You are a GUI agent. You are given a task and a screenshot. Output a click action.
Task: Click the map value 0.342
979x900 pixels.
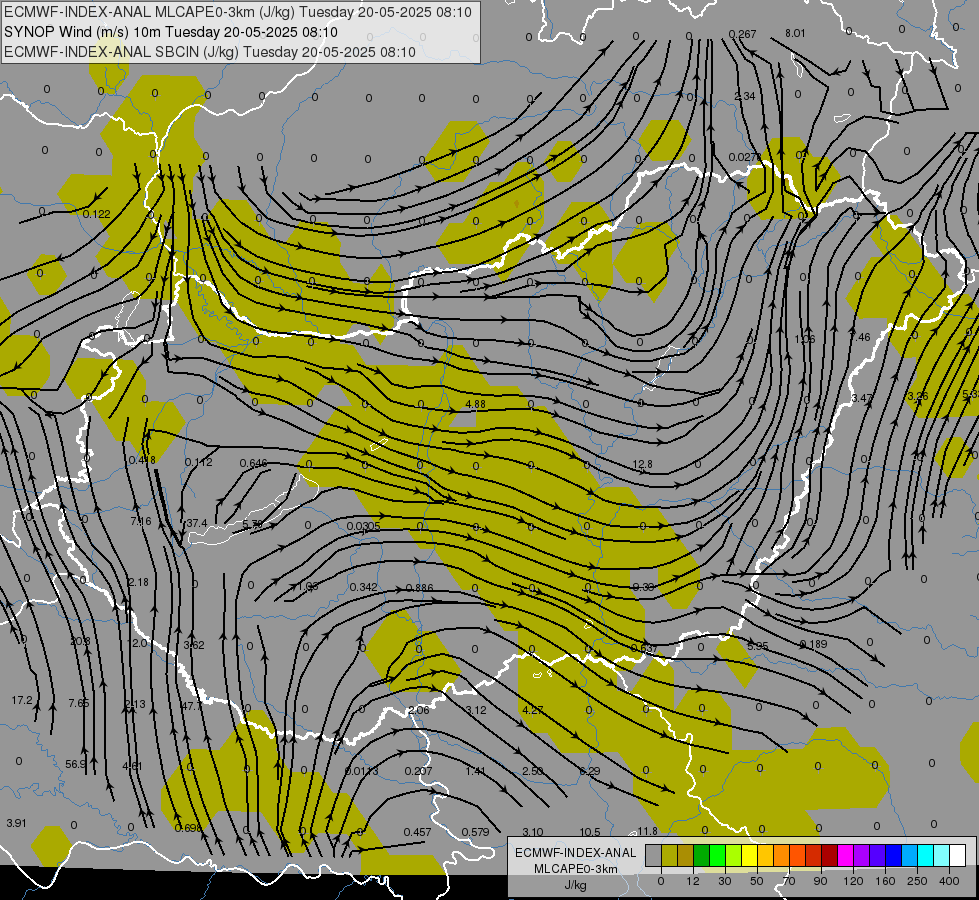(x=363, y=587)
